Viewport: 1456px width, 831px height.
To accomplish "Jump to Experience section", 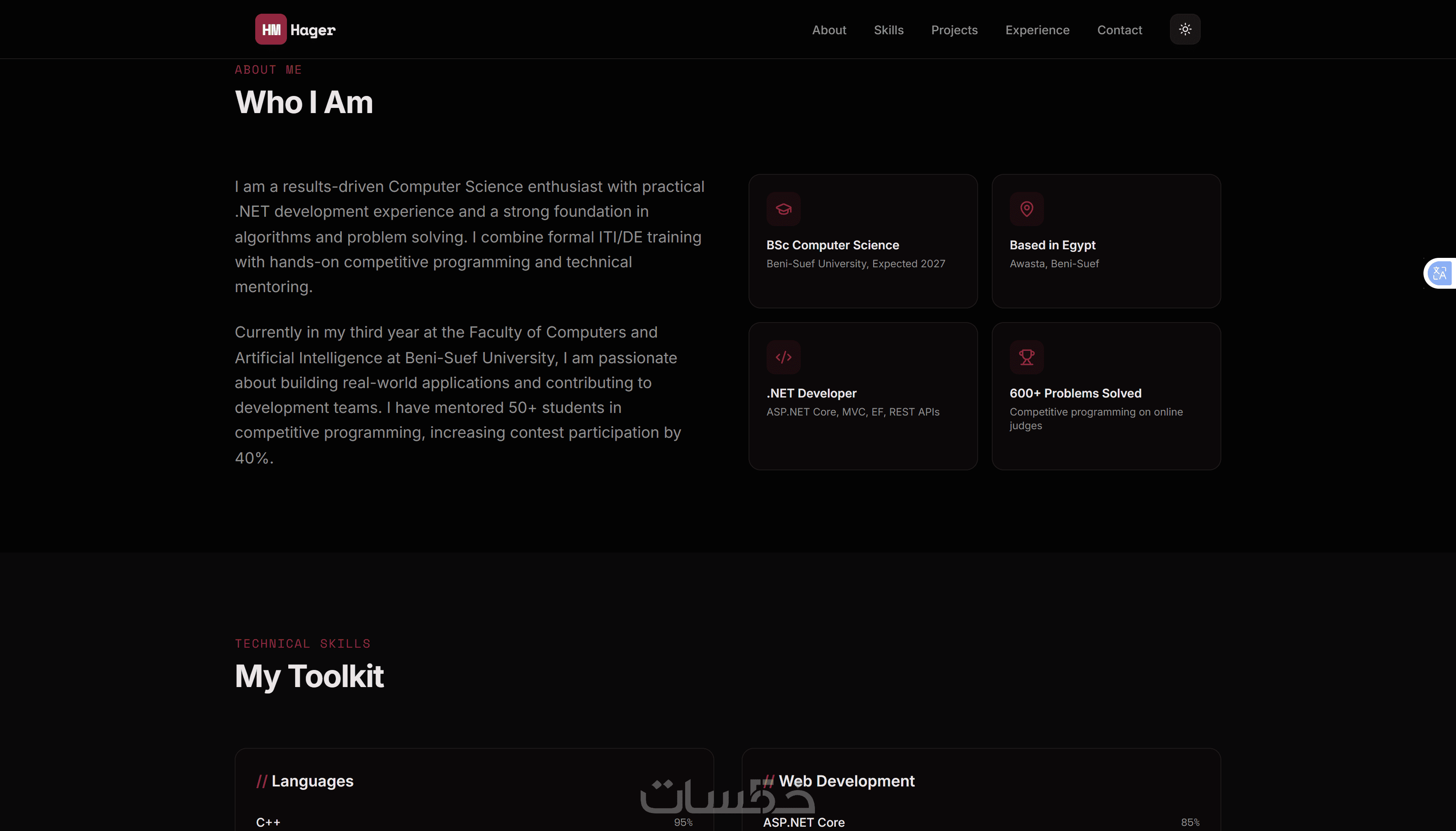I will [1037, 30].
